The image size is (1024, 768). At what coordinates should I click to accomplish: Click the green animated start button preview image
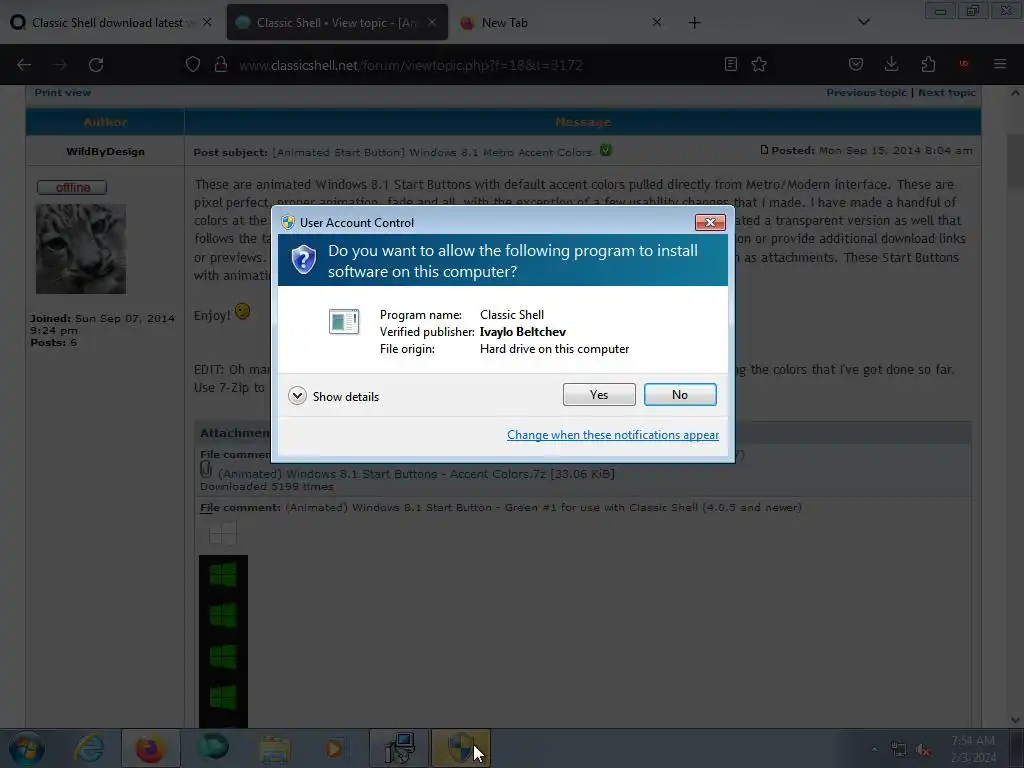(x=223, y=641)
